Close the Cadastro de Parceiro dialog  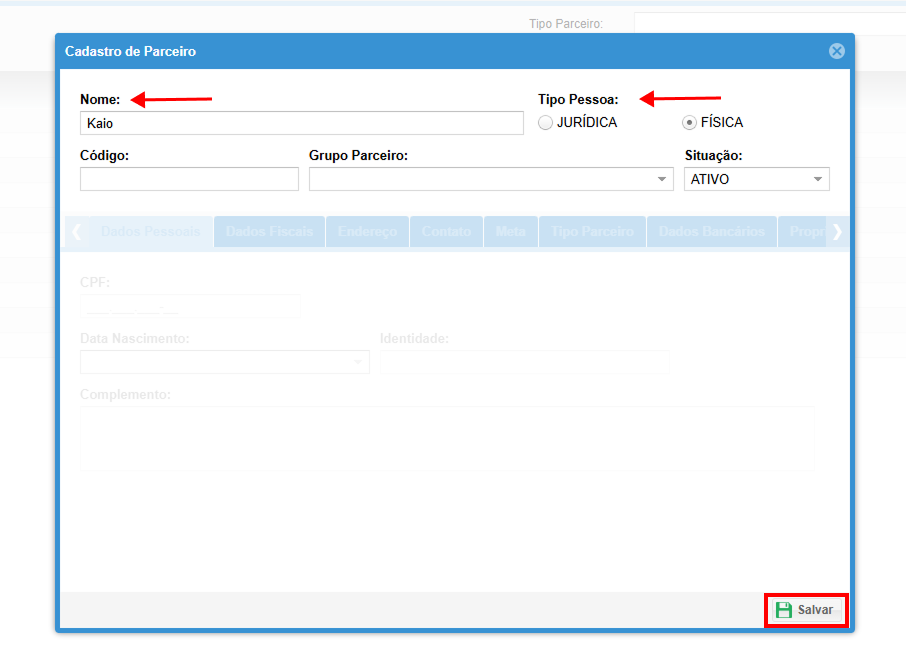point(836,51)
